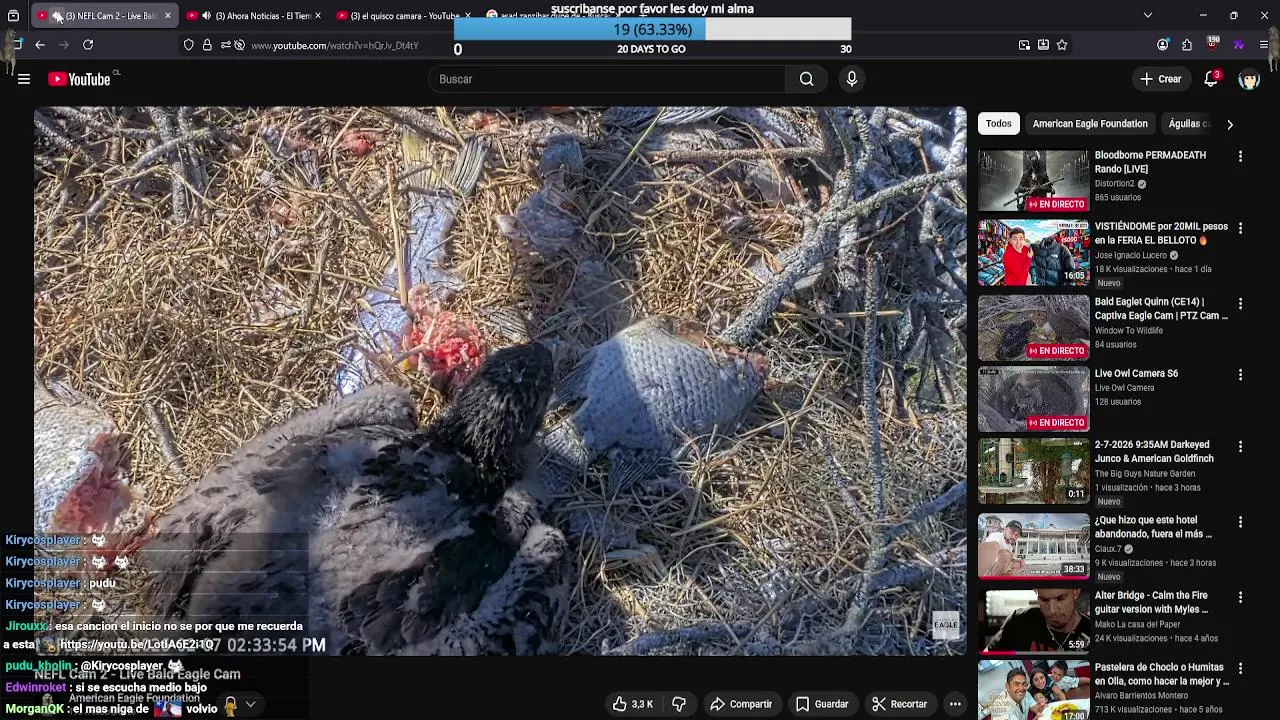Reload the current YouTube page
The width and height of the screenshot is (1280, 720).
(x=88, y=45)
